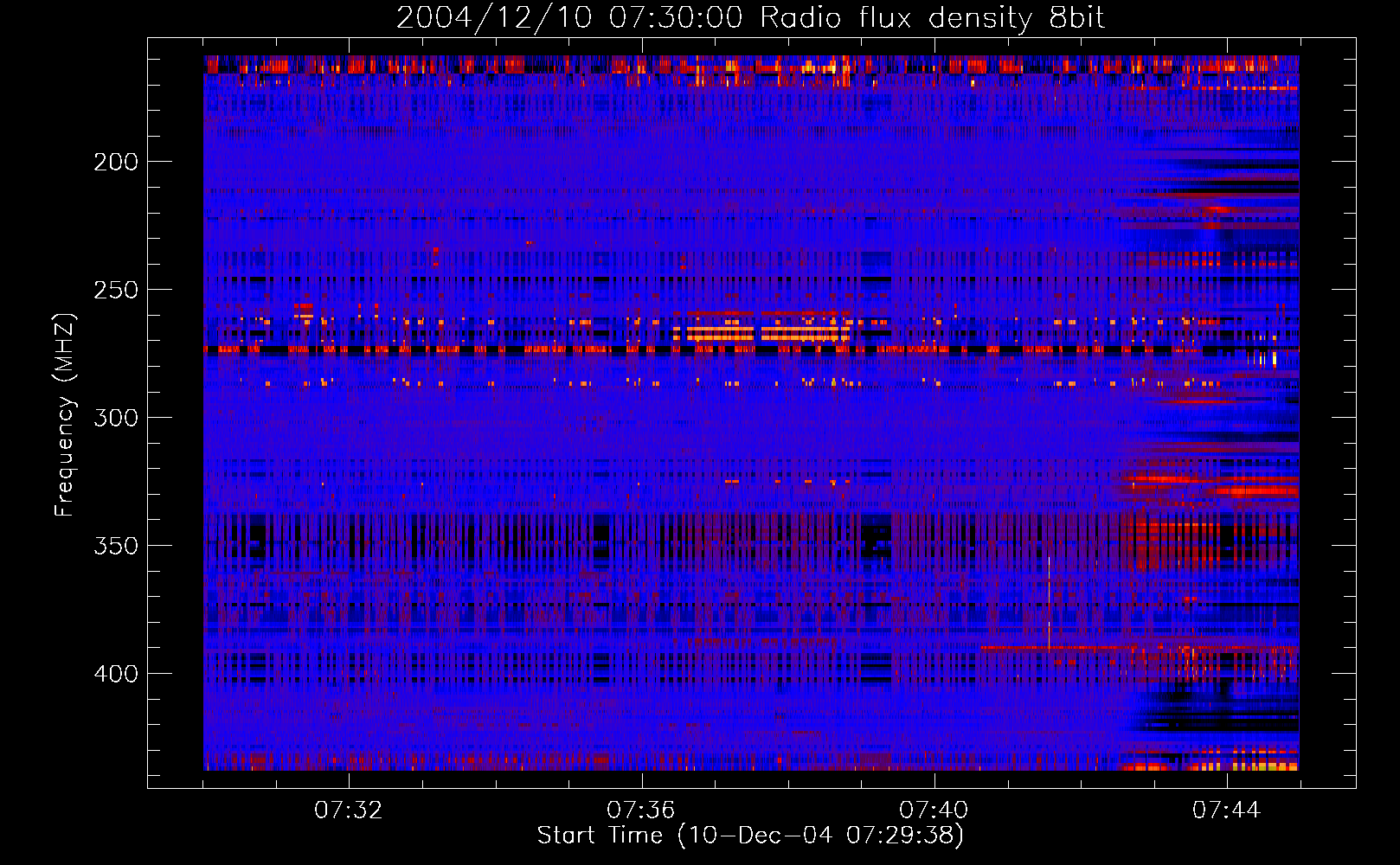Click the thin vertical yellow spike near 07:41
1400x865 pixels.
pos(1049,604)
